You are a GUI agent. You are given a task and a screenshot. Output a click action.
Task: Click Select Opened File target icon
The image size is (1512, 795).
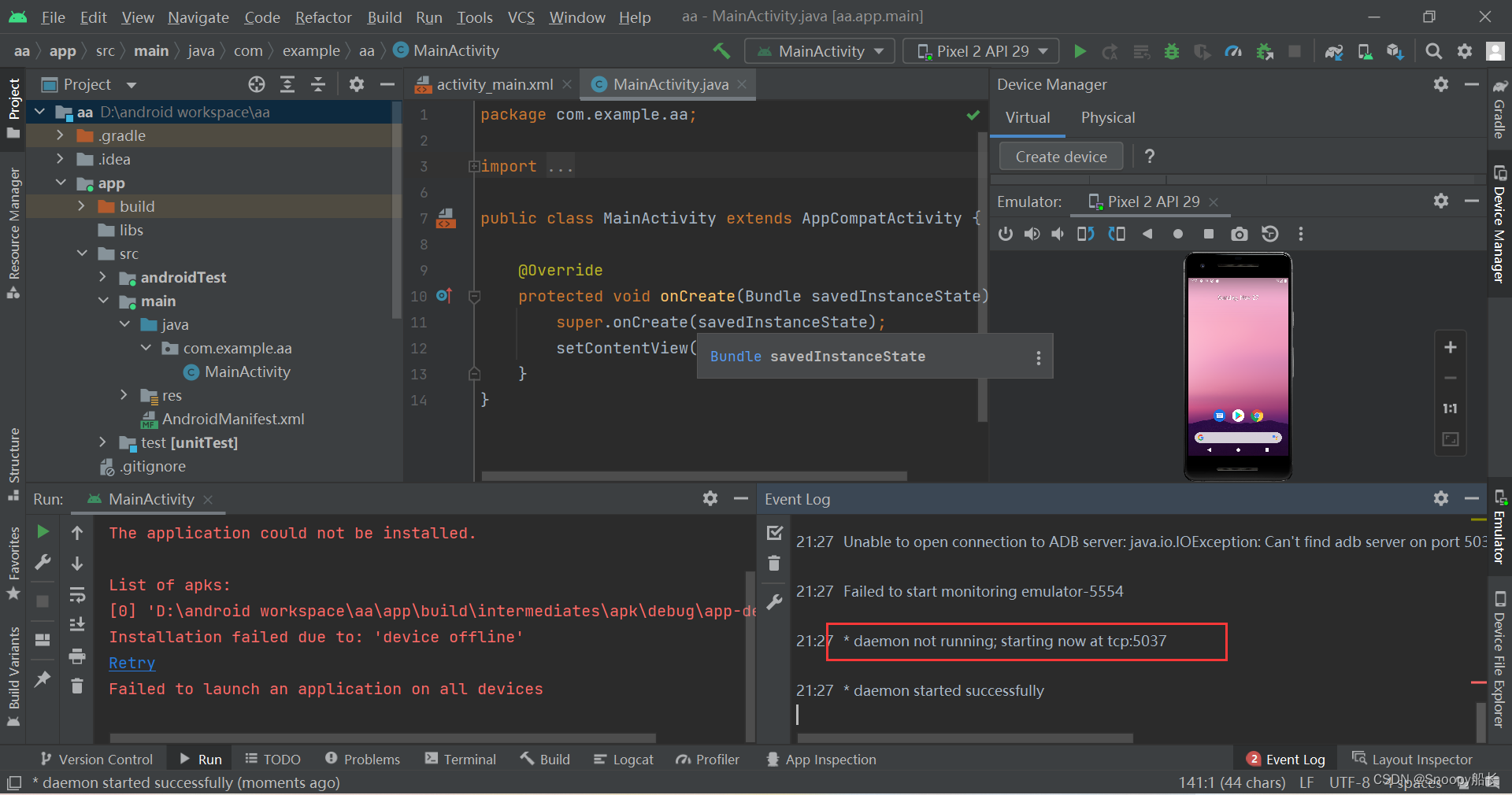[257, 84]
